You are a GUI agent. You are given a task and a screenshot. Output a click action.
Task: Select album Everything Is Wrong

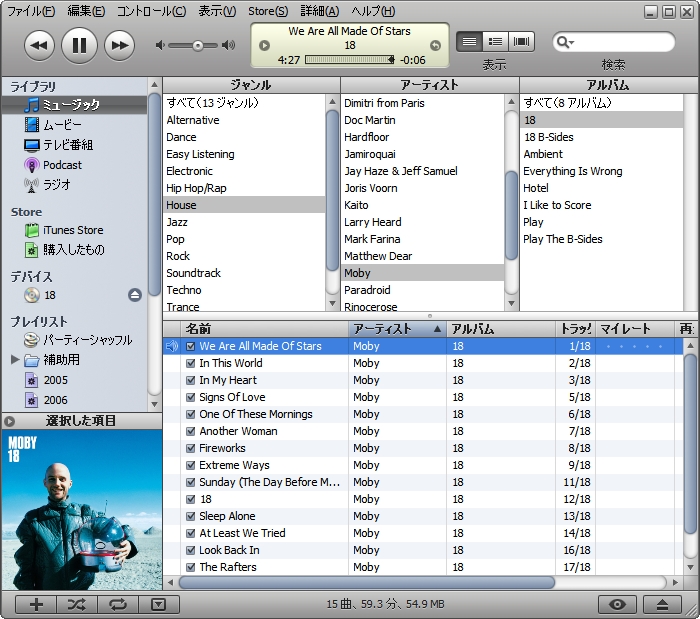click(601, 171)
